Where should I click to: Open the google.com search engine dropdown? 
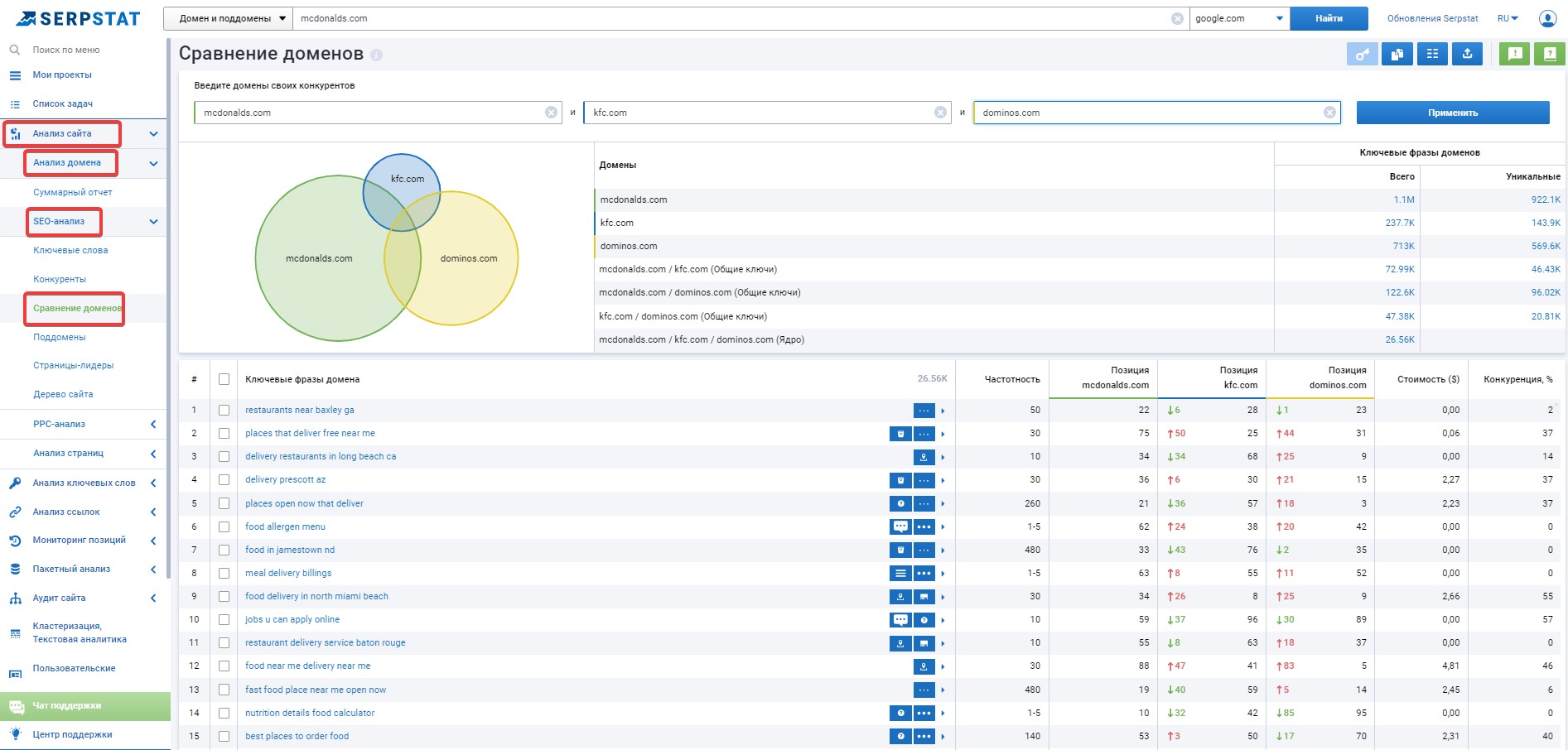point(1239,18)
